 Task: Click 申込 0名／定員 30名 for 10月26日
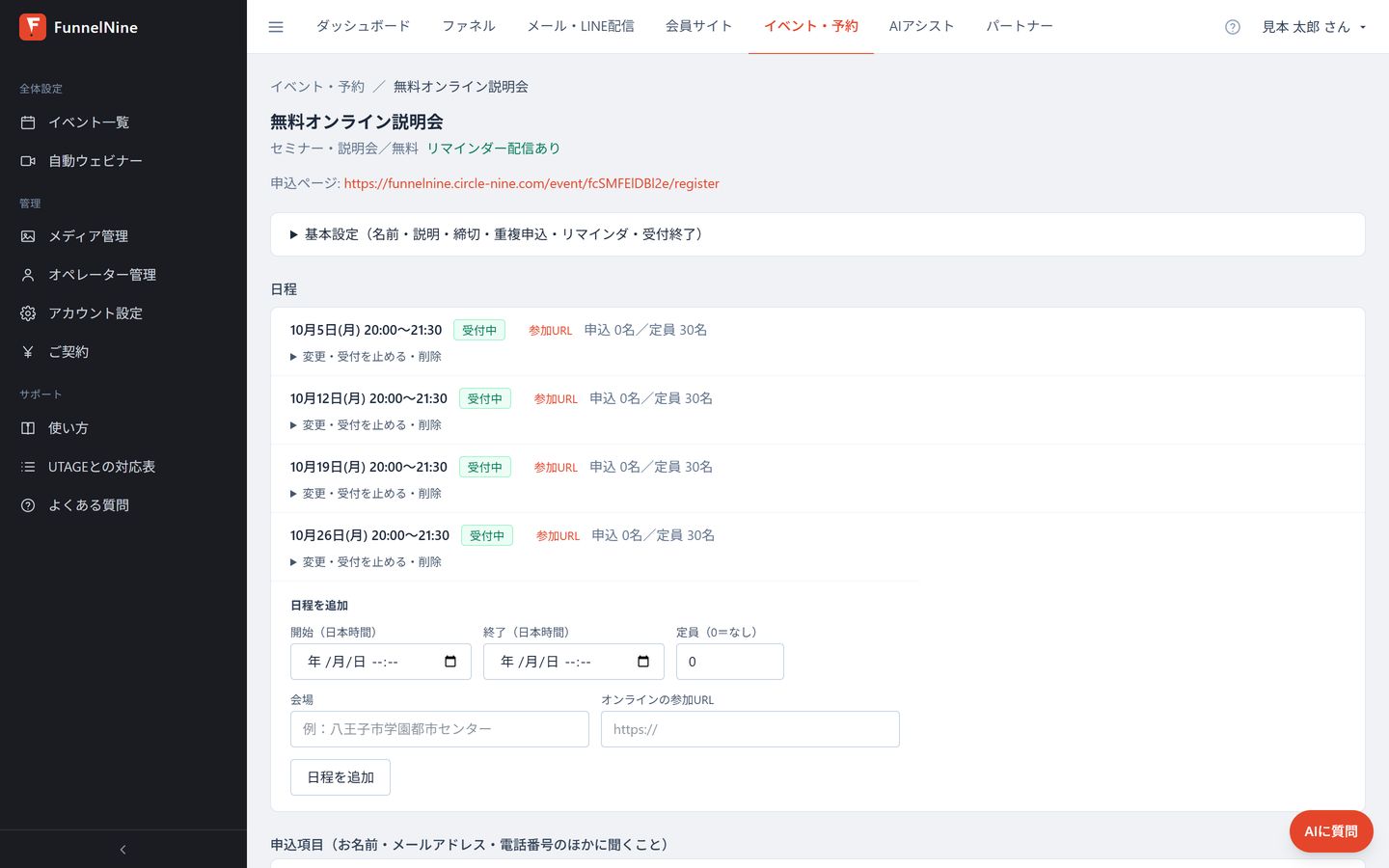(x=654, y=535)
